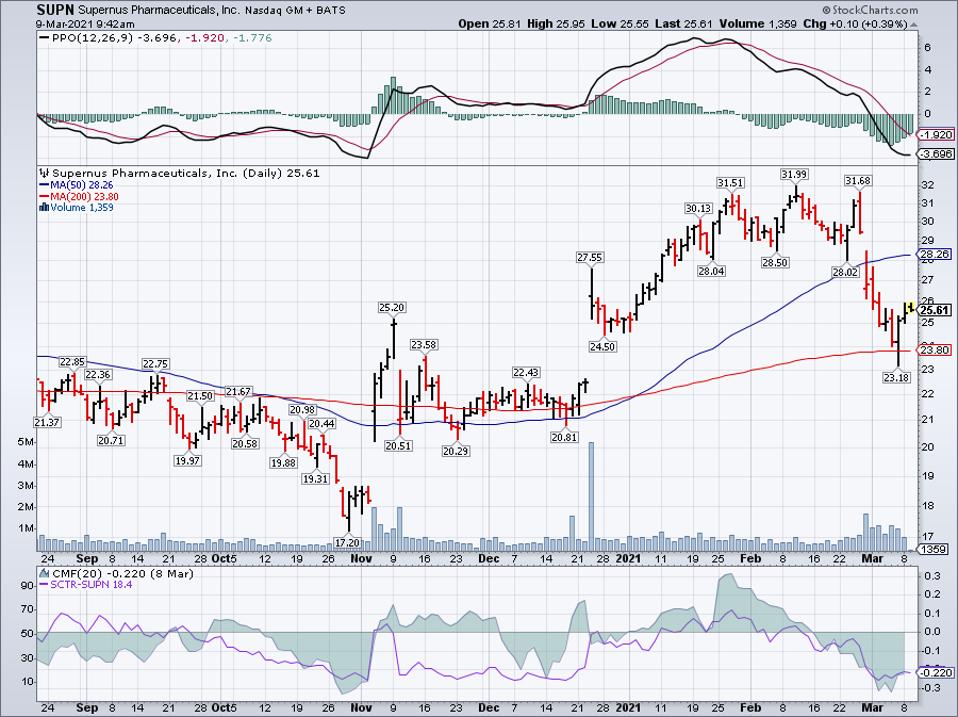The image size is (958, 717).
Task: Click the 28.50 low price label
Action: [x=774, y=263]
